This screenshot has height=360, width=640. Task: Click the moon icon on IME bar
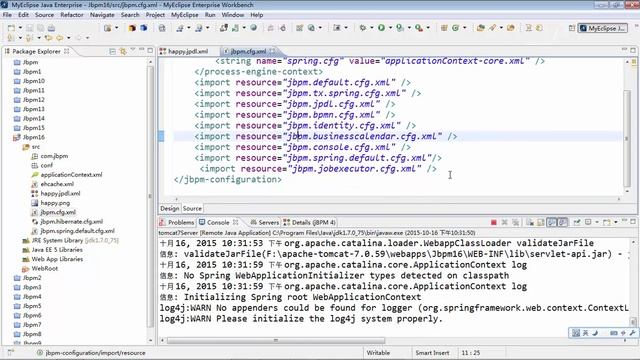pyautogui.click(x=596, y=333)
